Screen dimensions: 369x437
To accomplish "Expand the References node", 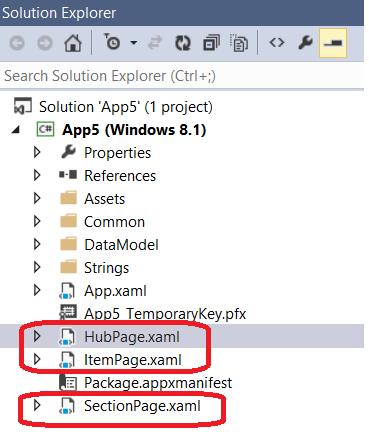I will (x=37, y=175).
